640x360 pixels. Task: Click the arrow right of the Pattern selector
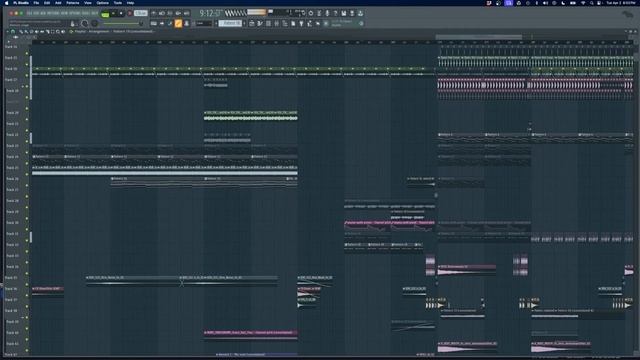coord(244,23)
